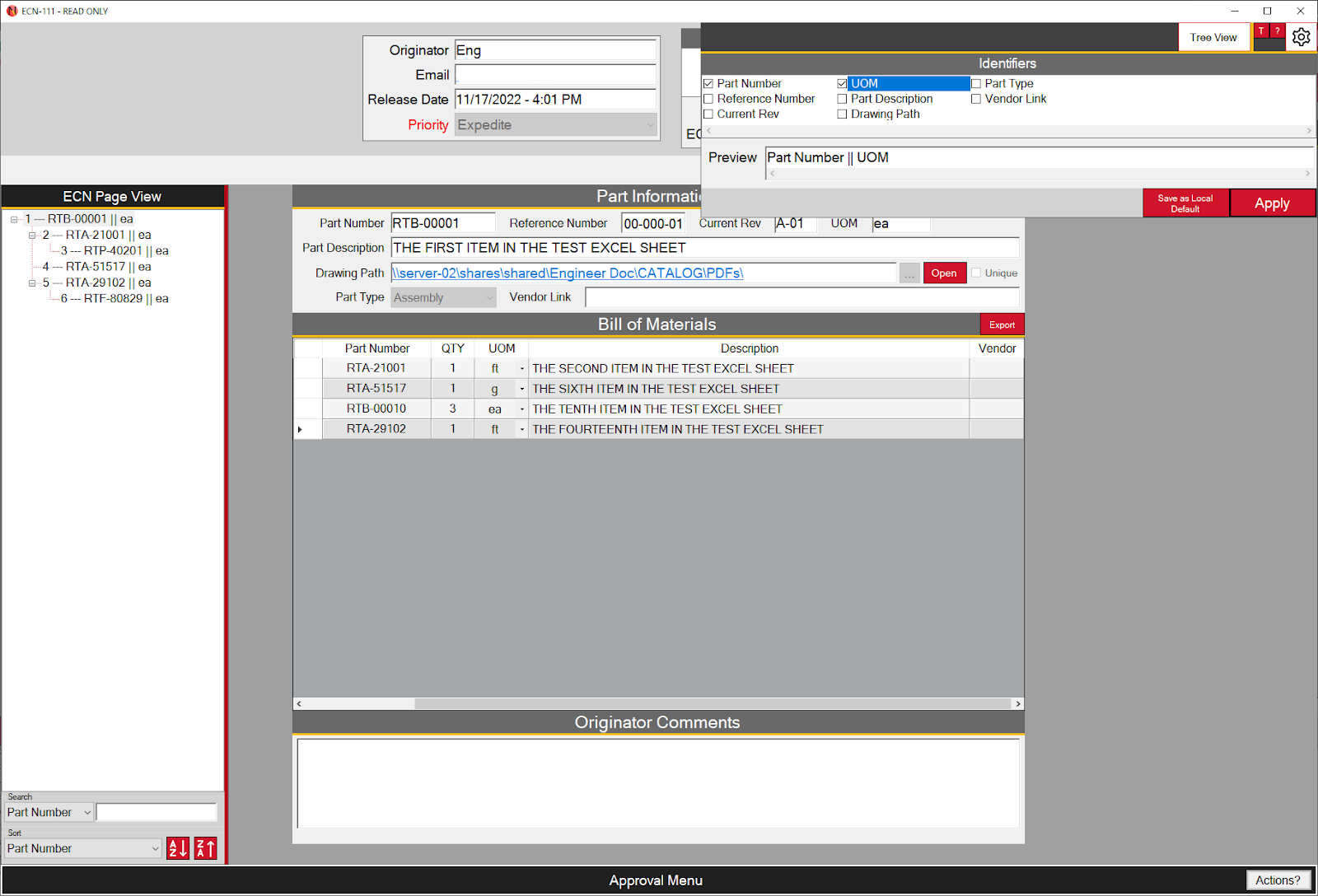Enable the Part Description identifier checkbox
The image size is (1318, 896).
point(842,99)
